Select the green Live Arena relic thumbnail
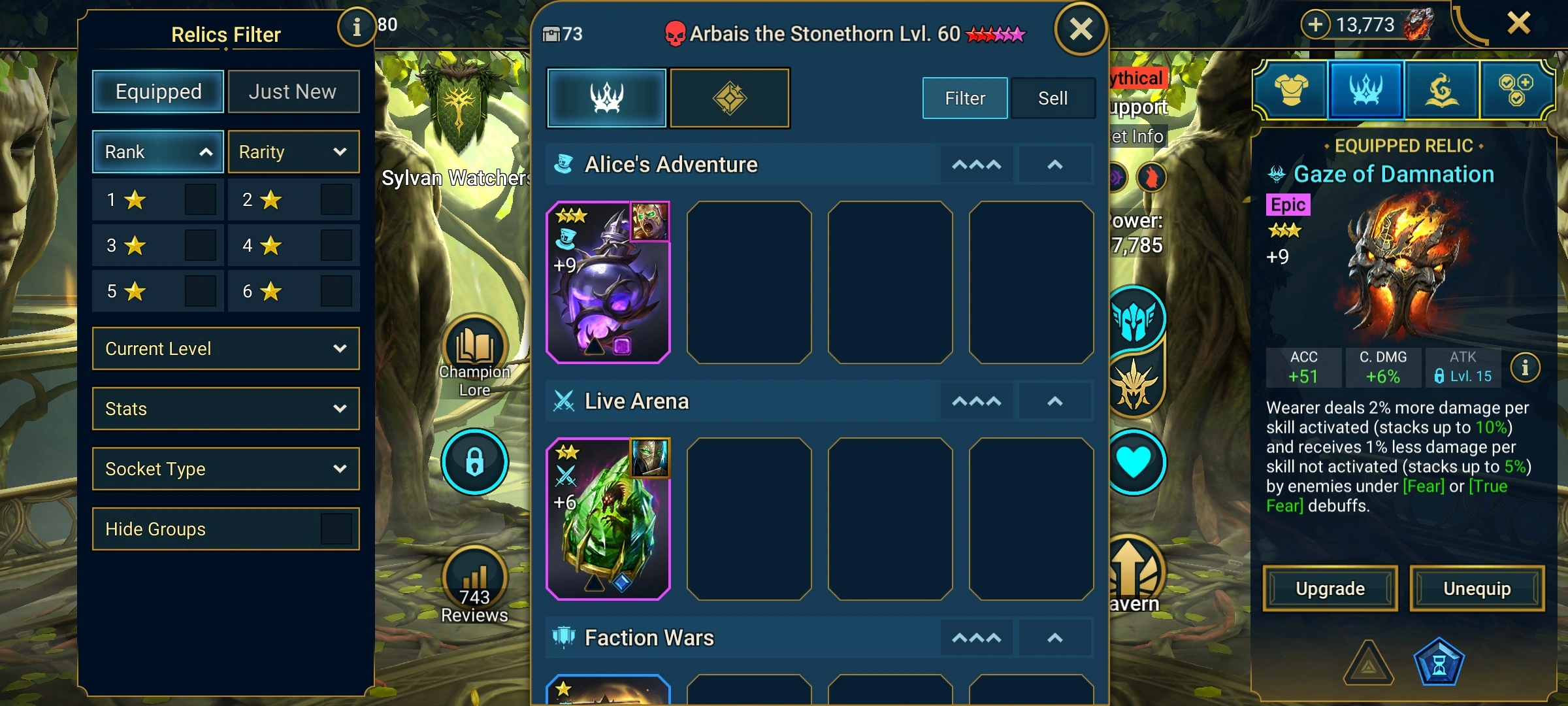1568x706 pixels. point(608,519)
